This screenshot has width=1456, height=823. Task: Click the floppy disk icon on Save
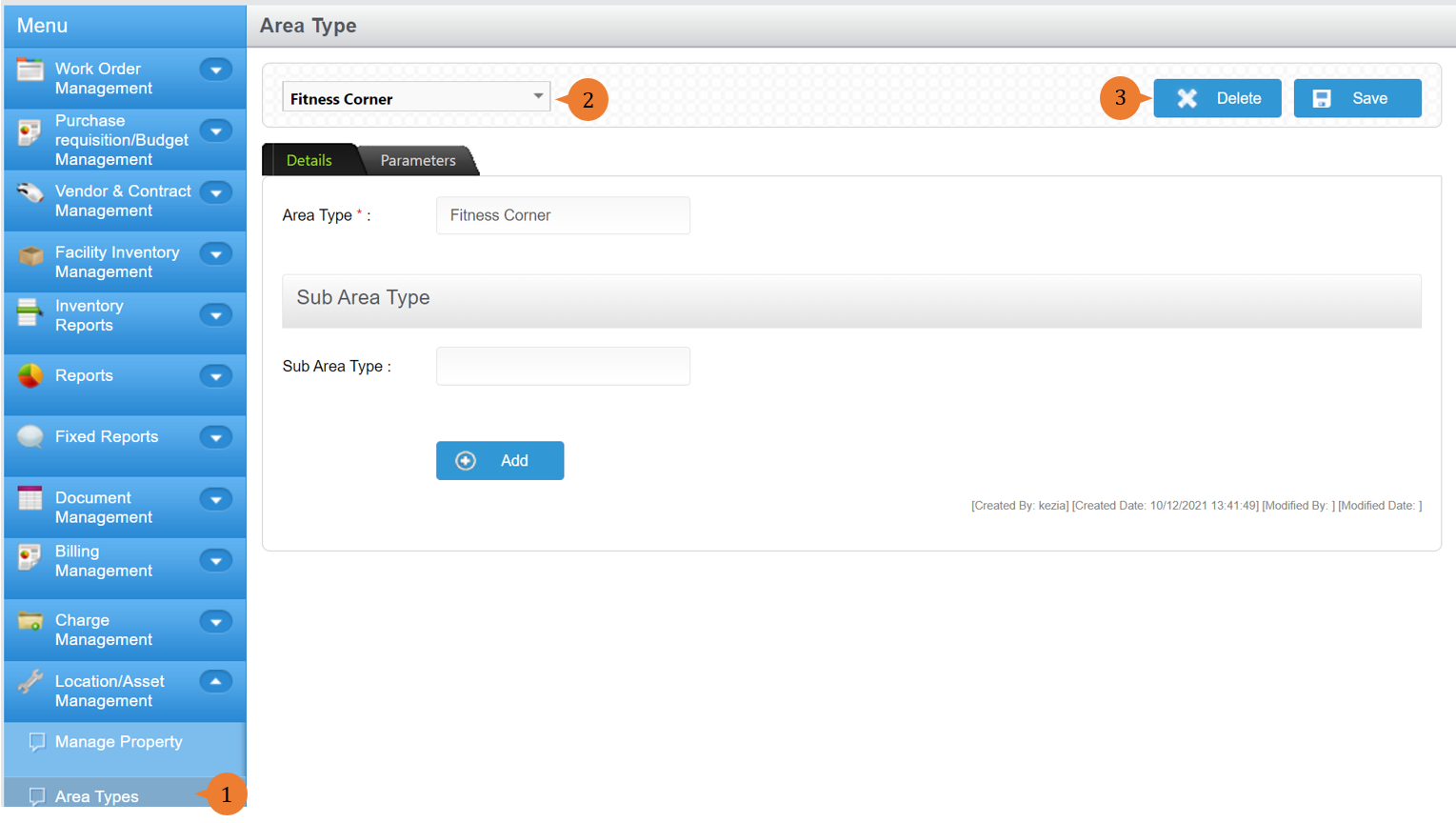point(1322,98)
